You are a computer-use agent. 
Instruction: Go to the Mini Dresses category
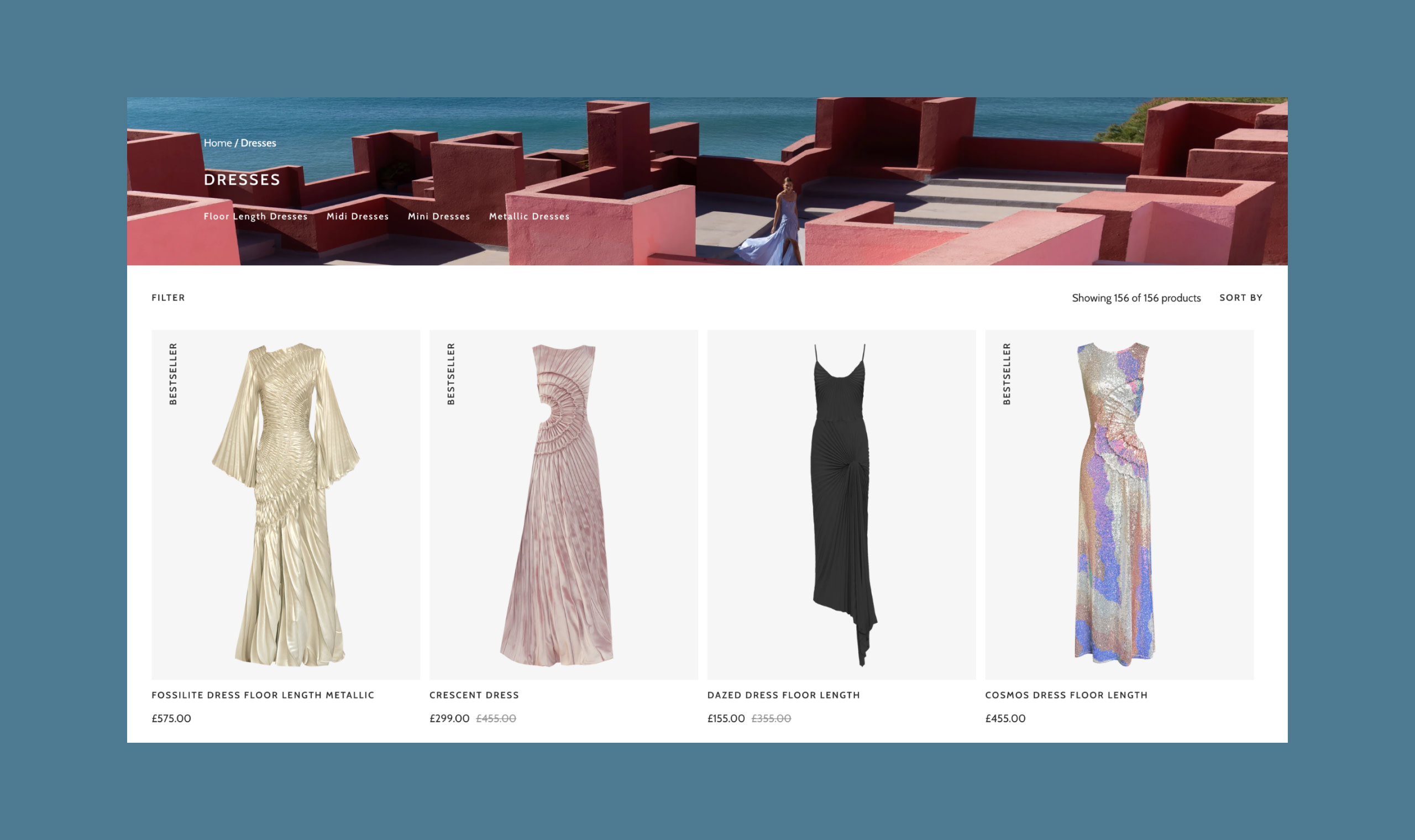click(x=439, y=216)
